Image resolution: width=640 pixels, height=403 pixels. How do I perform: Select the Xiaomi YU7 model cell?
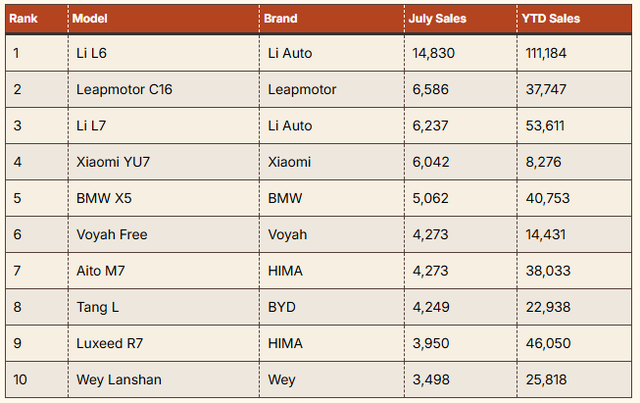point(114,162)
